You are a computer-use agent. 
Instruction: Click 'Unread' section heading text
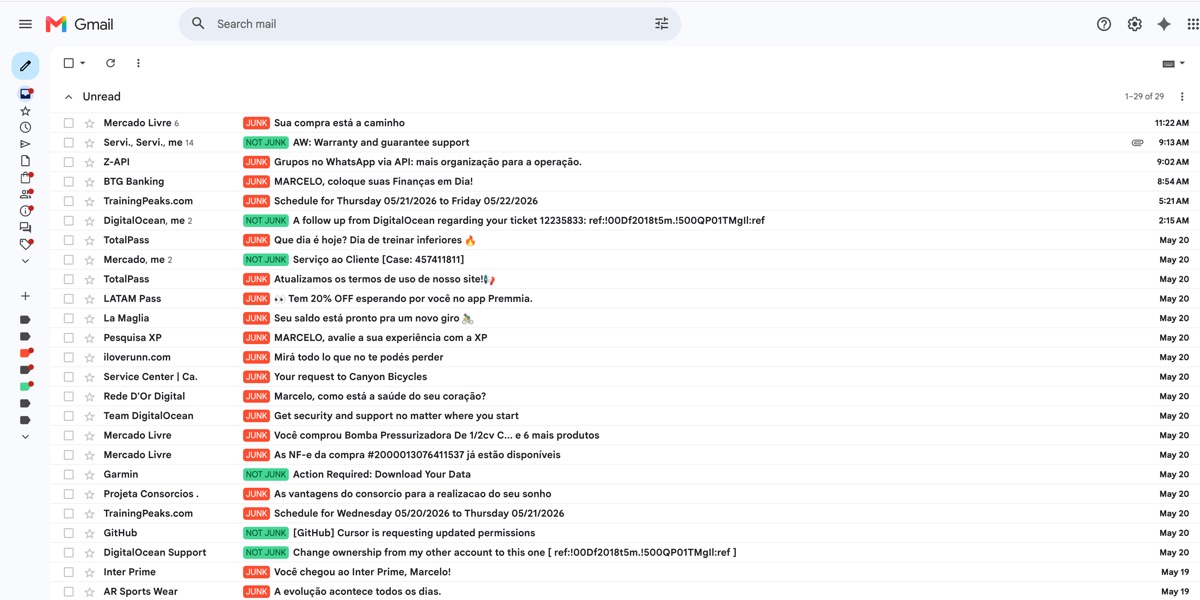[101, 97]
